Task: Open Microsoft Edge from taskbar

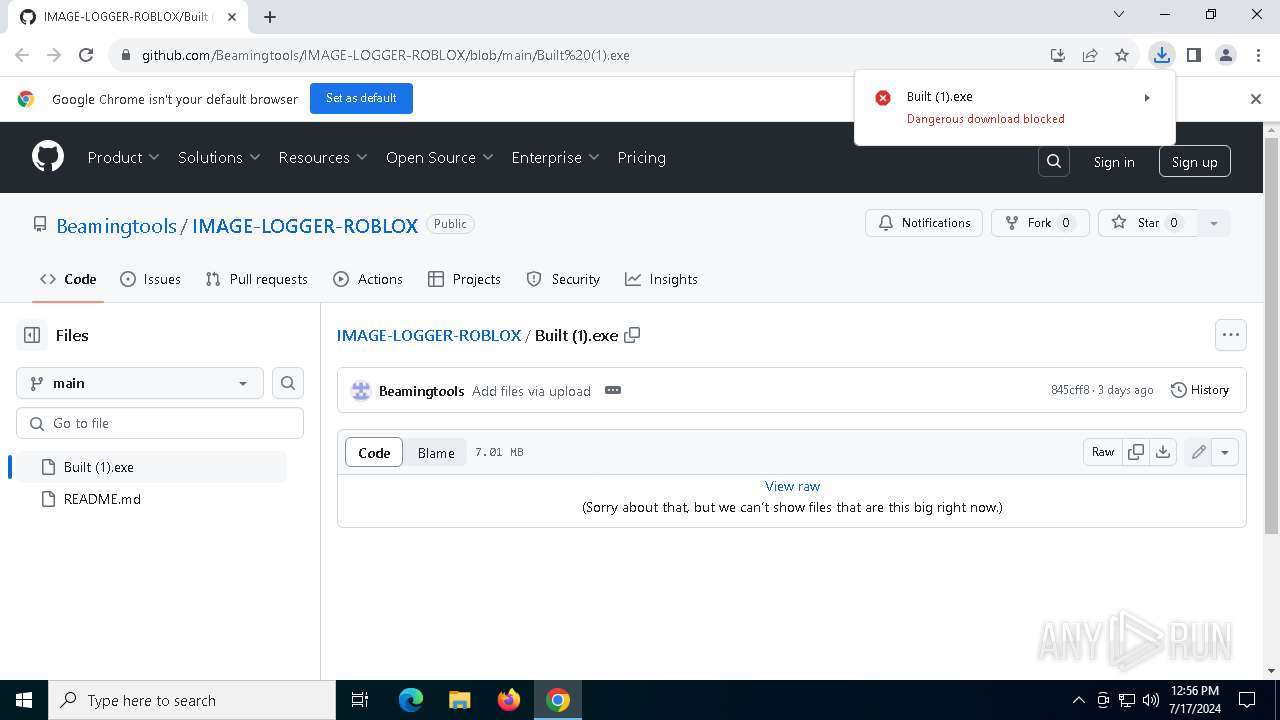Action: 411,700
